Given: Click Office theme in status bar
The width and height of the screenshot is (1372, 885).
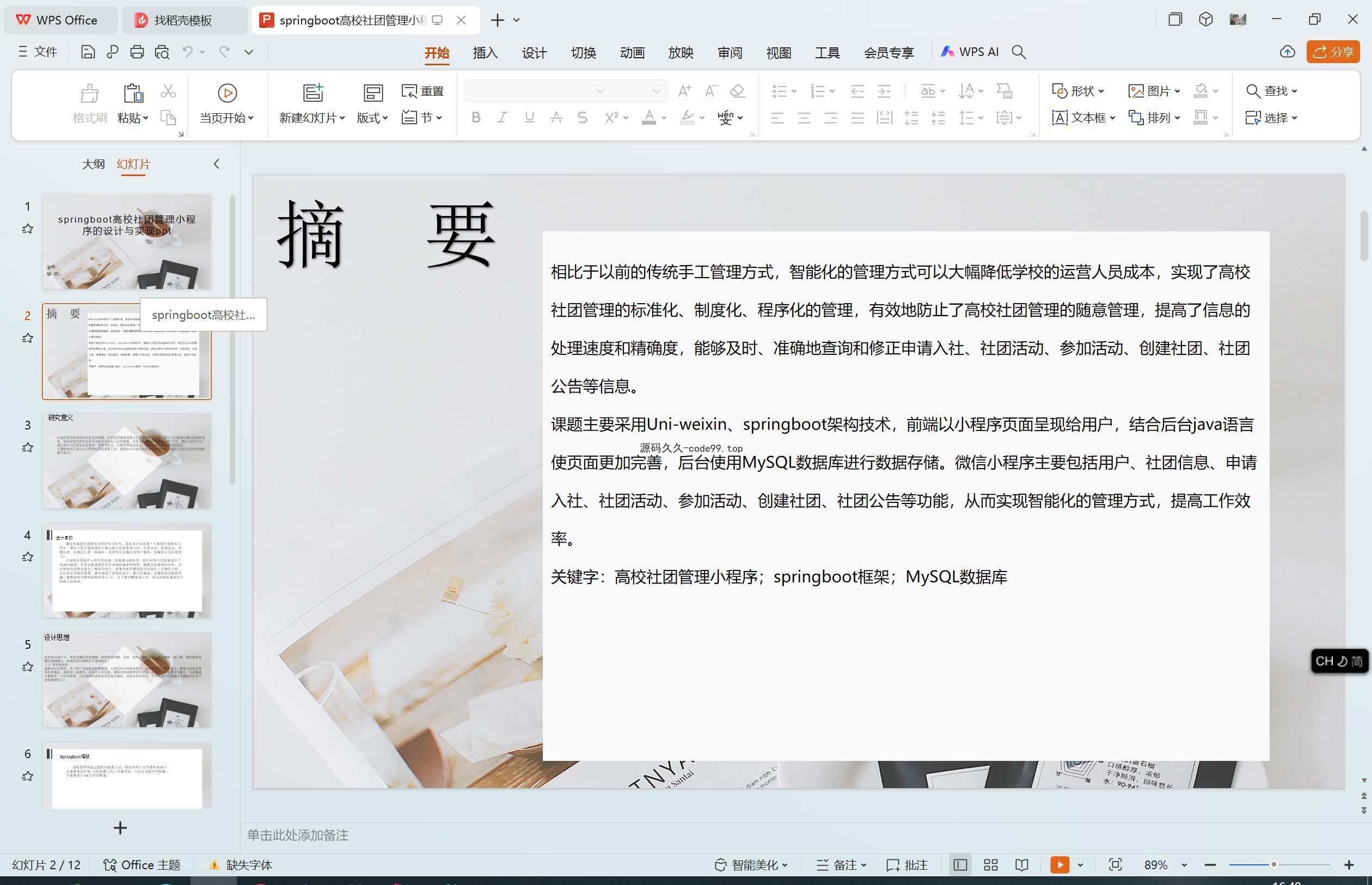Looking at the screenshot, I should (142, 865).
